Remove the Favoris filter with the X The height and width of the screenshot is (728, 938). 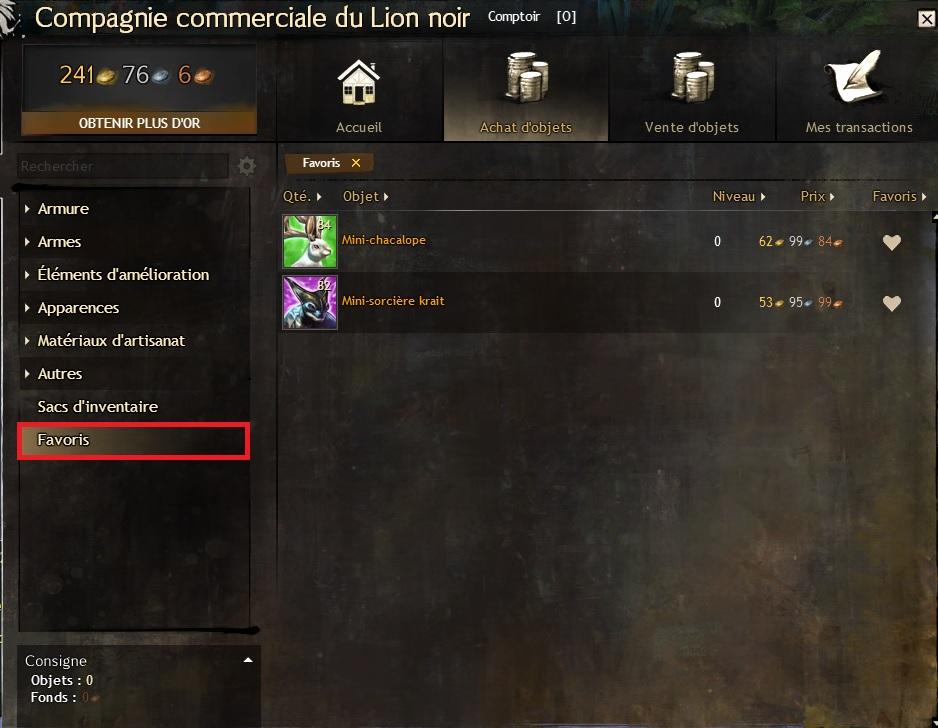pyautogui.click(x=356, y=163)
